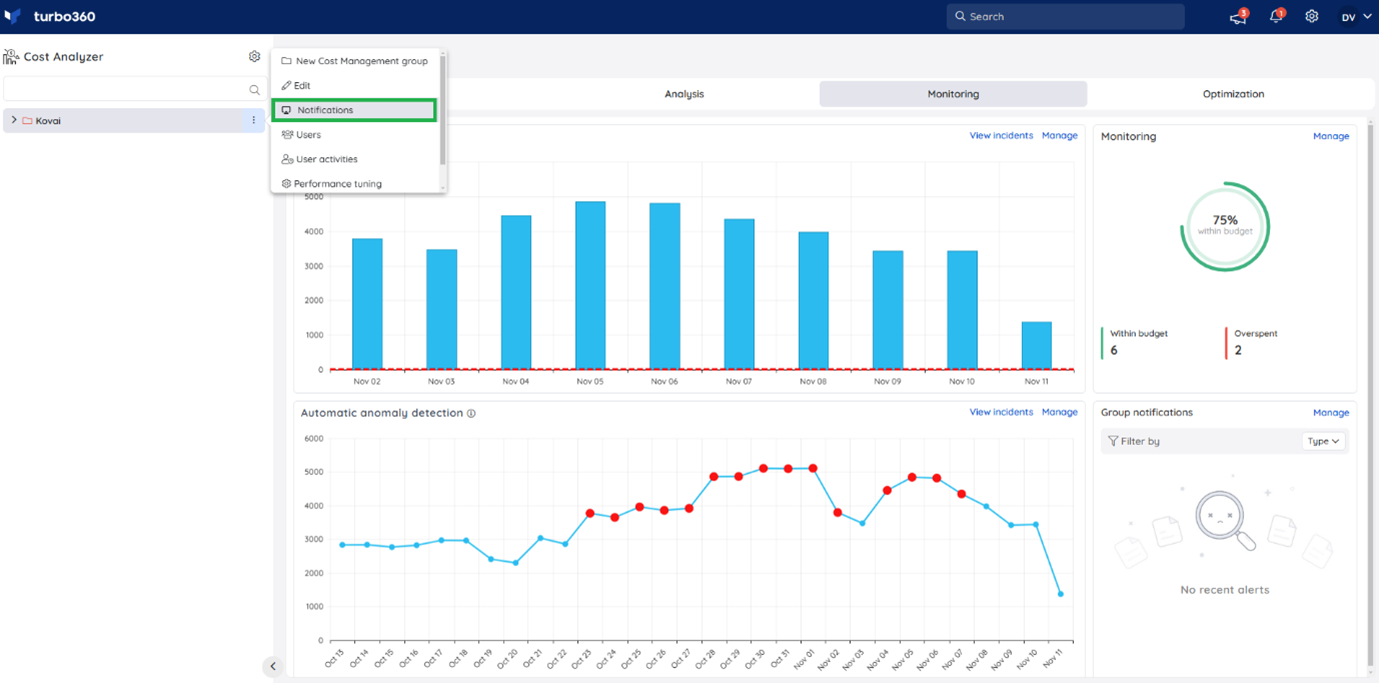Image resolution: width=1379 pixels, height=683 pixels.
Task: Click the info icon next to Automatic anomaly detection
Action: [x=468, y=412]
